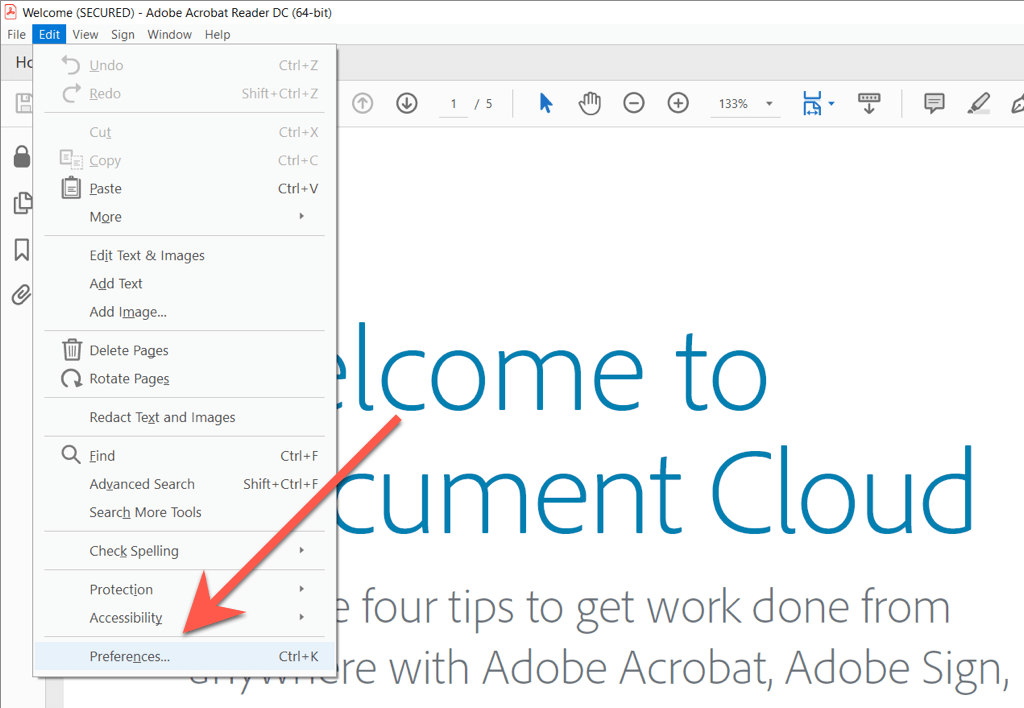Choose Preferences... from Edit menu
Screen dimensions: 1024x708
tap(184, 656)
